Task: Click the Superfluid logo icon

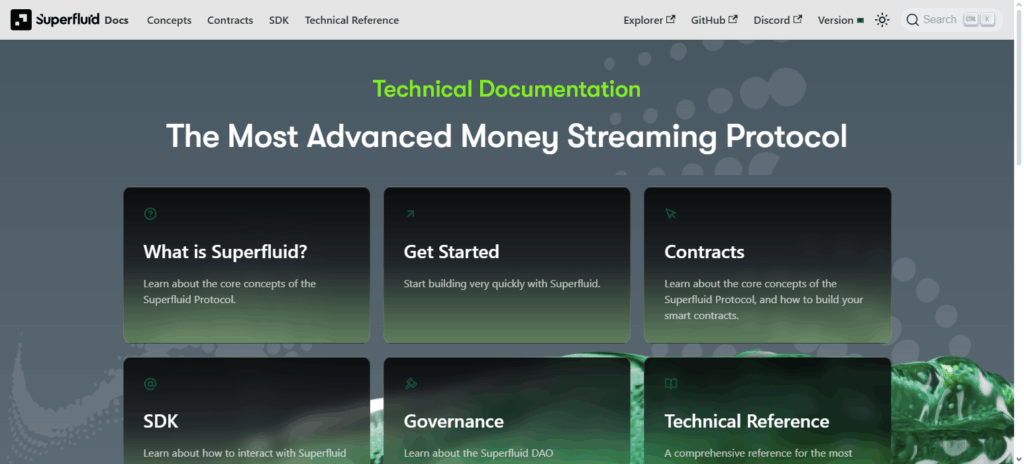Action: tap(21, 20)
